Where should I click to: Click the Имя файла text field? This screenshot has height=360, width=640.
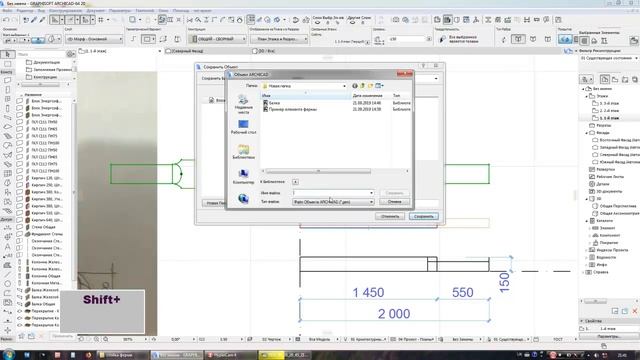[330, 193]
